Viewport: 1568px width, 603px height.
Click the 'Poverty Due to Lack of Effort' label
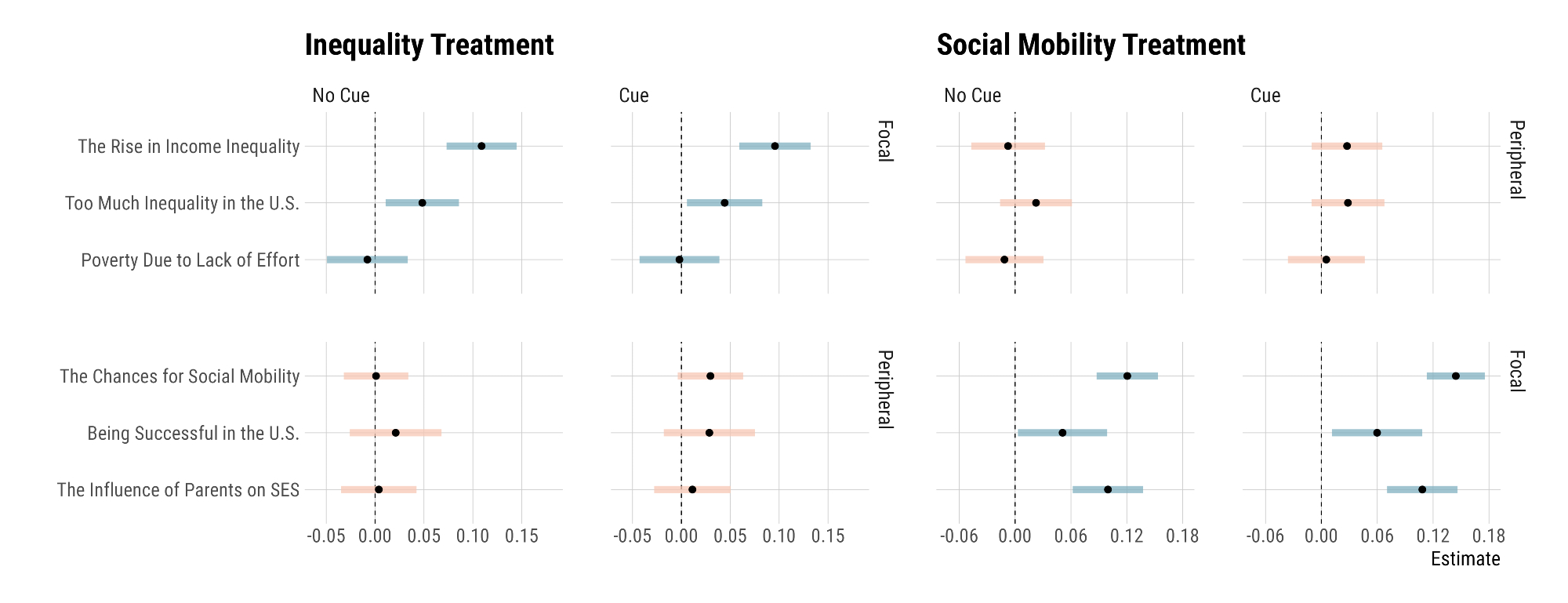(x=191, y=260)
